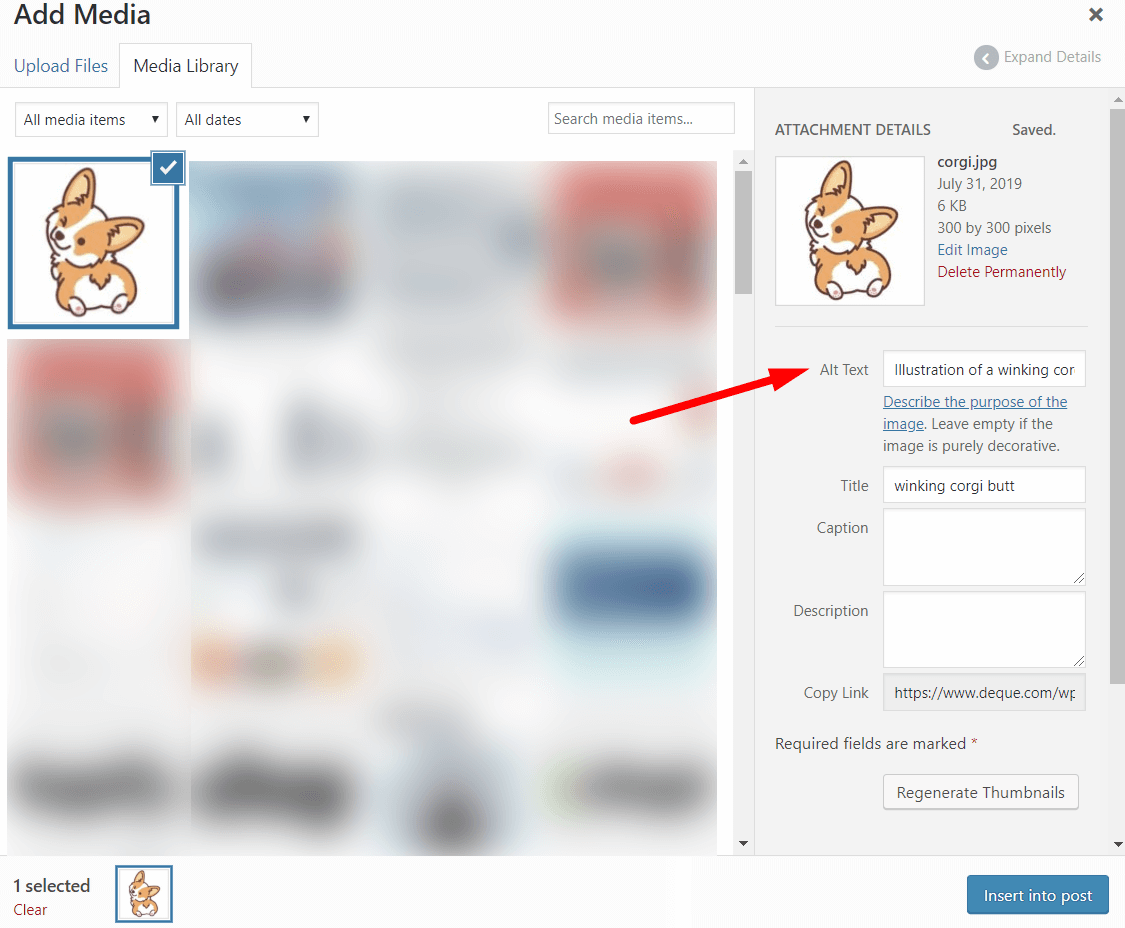This screenshot has width=1125, height=928.
Task: Click the Edit Image link
Action: [x=971, y=250]
